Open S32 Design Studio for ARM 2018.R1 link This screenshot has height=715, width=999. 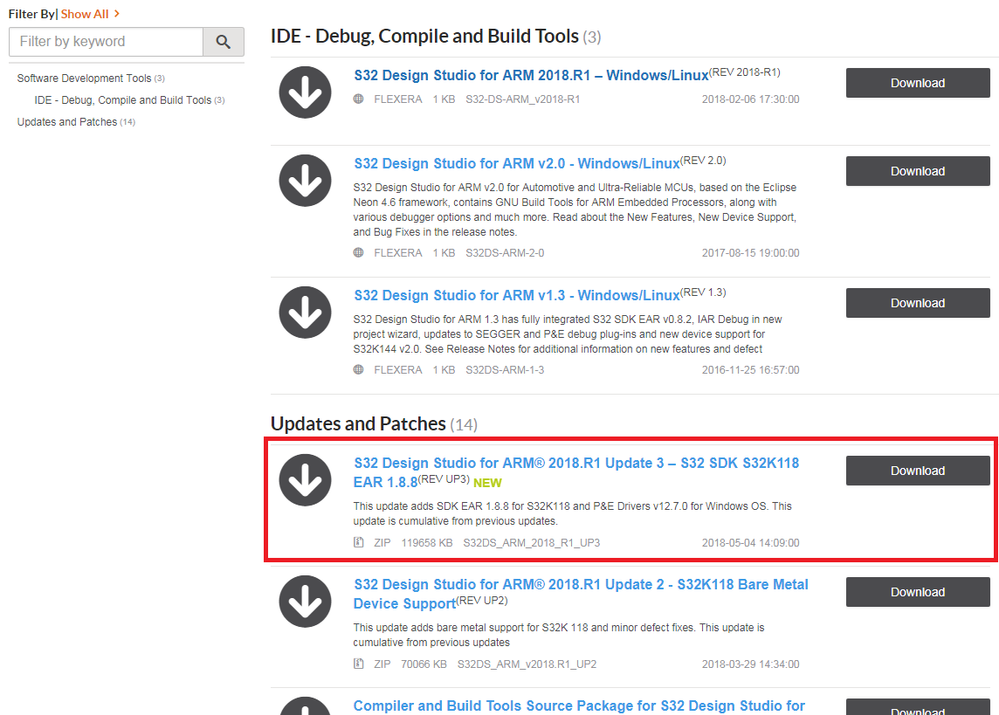(x=531, y=75)
